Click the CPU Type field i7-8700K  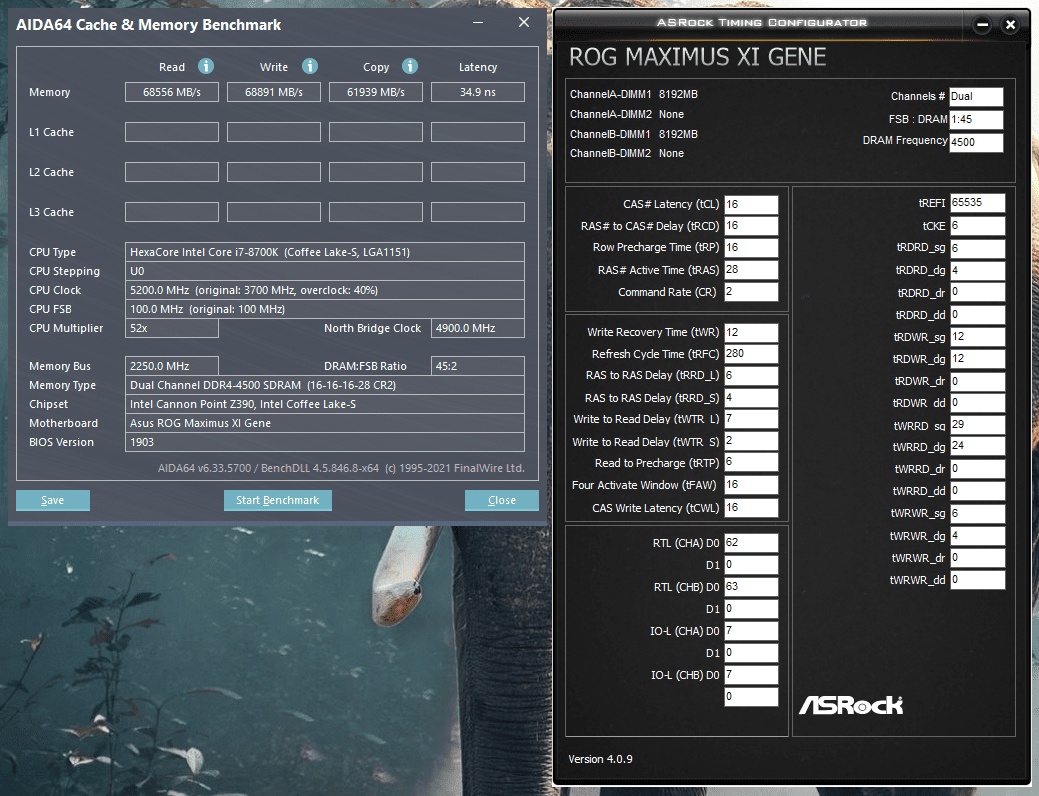point(325,252)
